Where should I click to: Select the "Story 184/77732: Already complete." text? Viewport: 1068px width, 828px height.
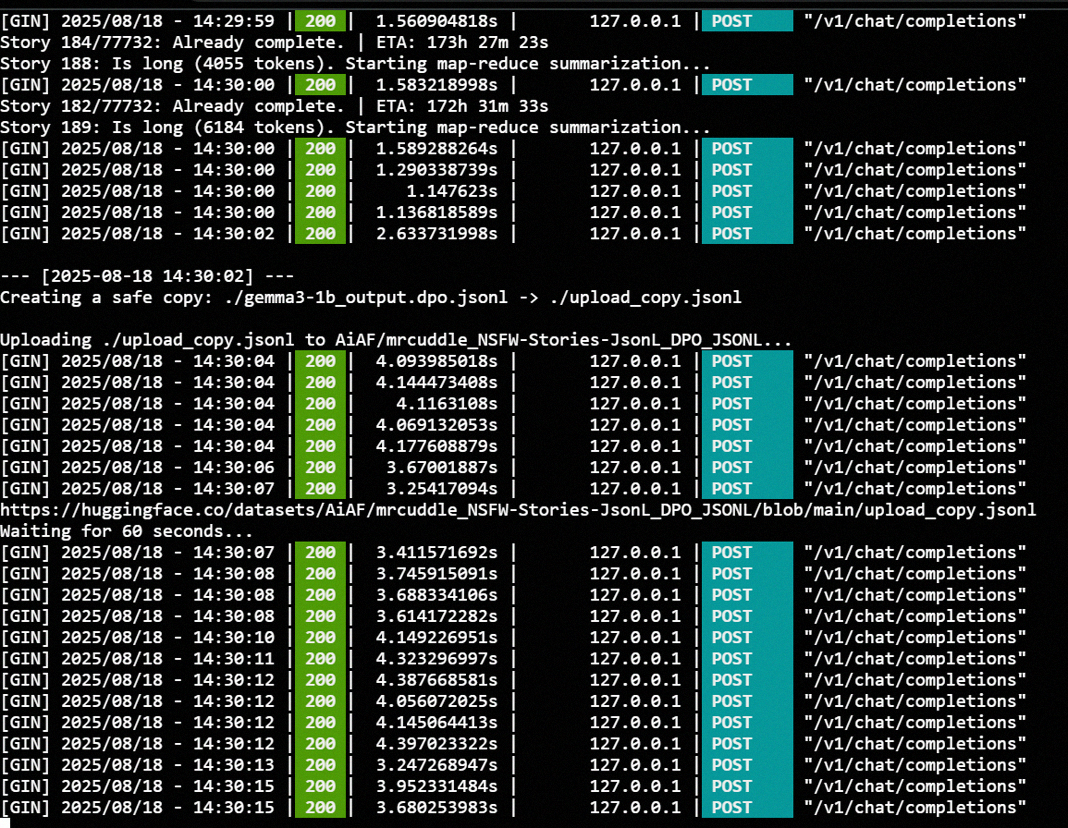pos(172,42)
